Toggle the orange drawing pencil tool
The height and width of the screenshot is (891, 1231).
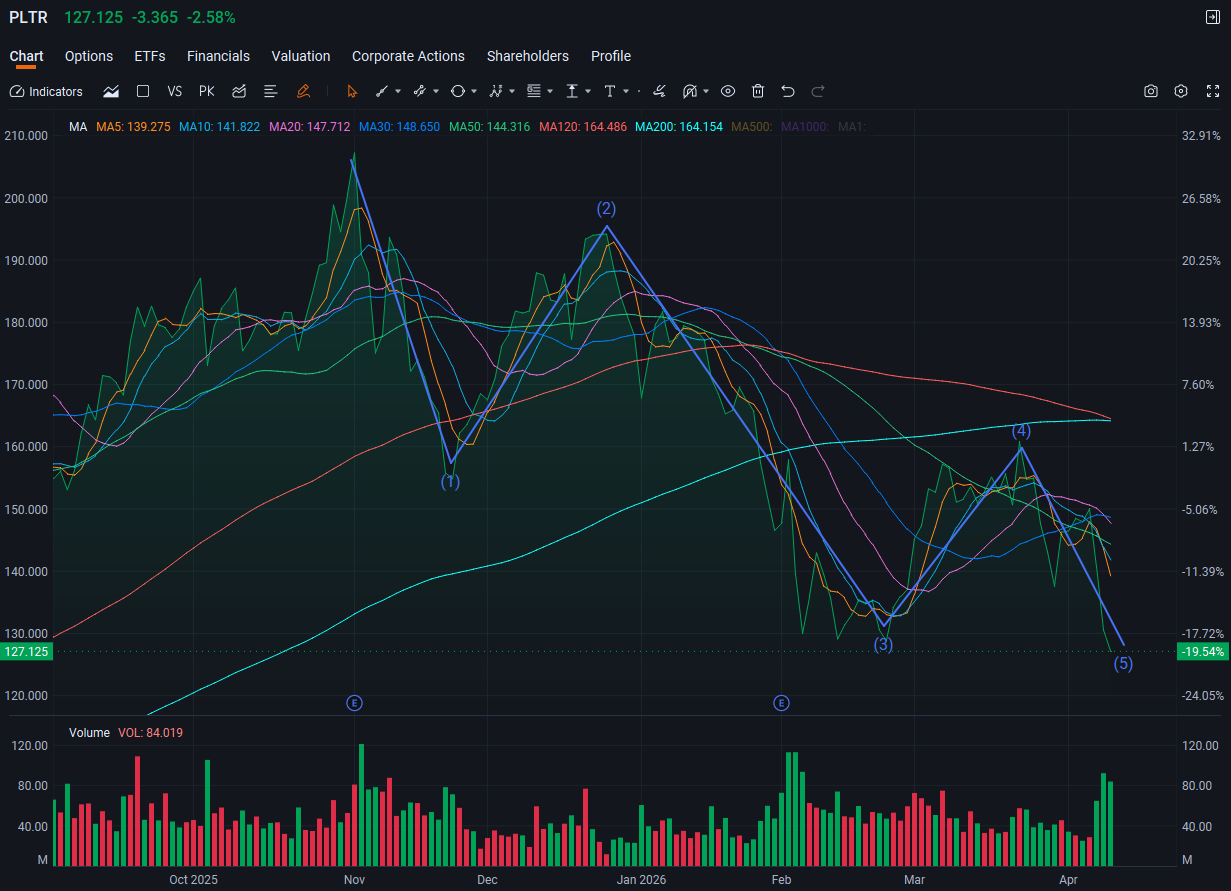click(x=303, y=91)
